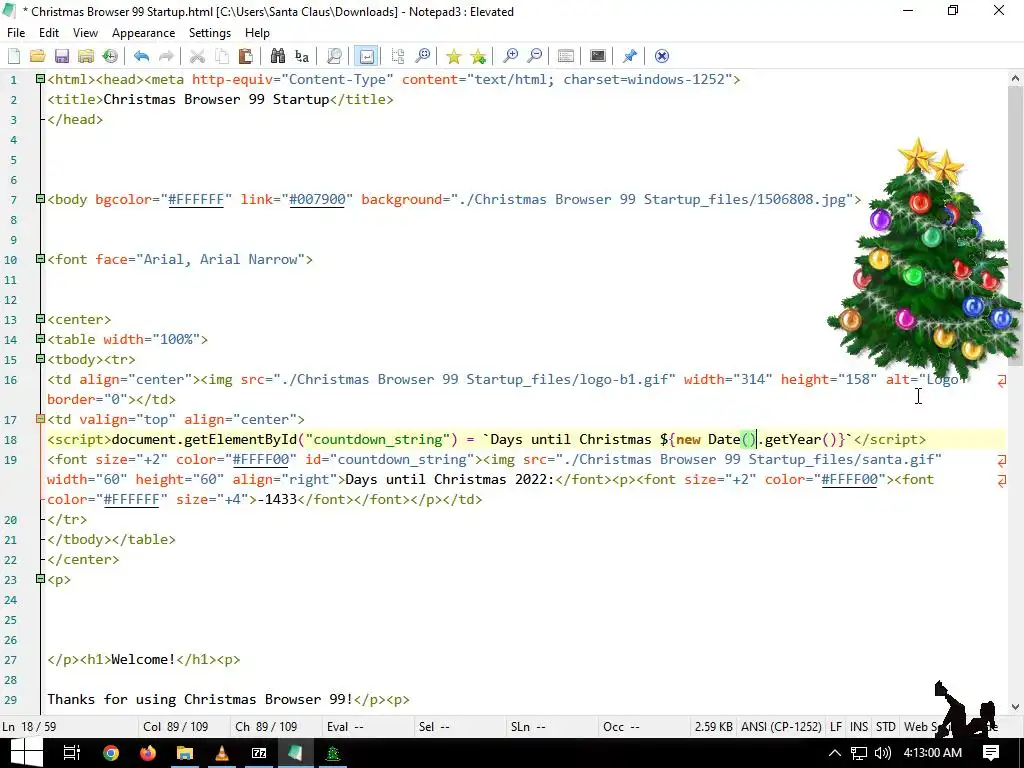
Task: Open Task View on the taskbar
Action: (x=72, y=753)
